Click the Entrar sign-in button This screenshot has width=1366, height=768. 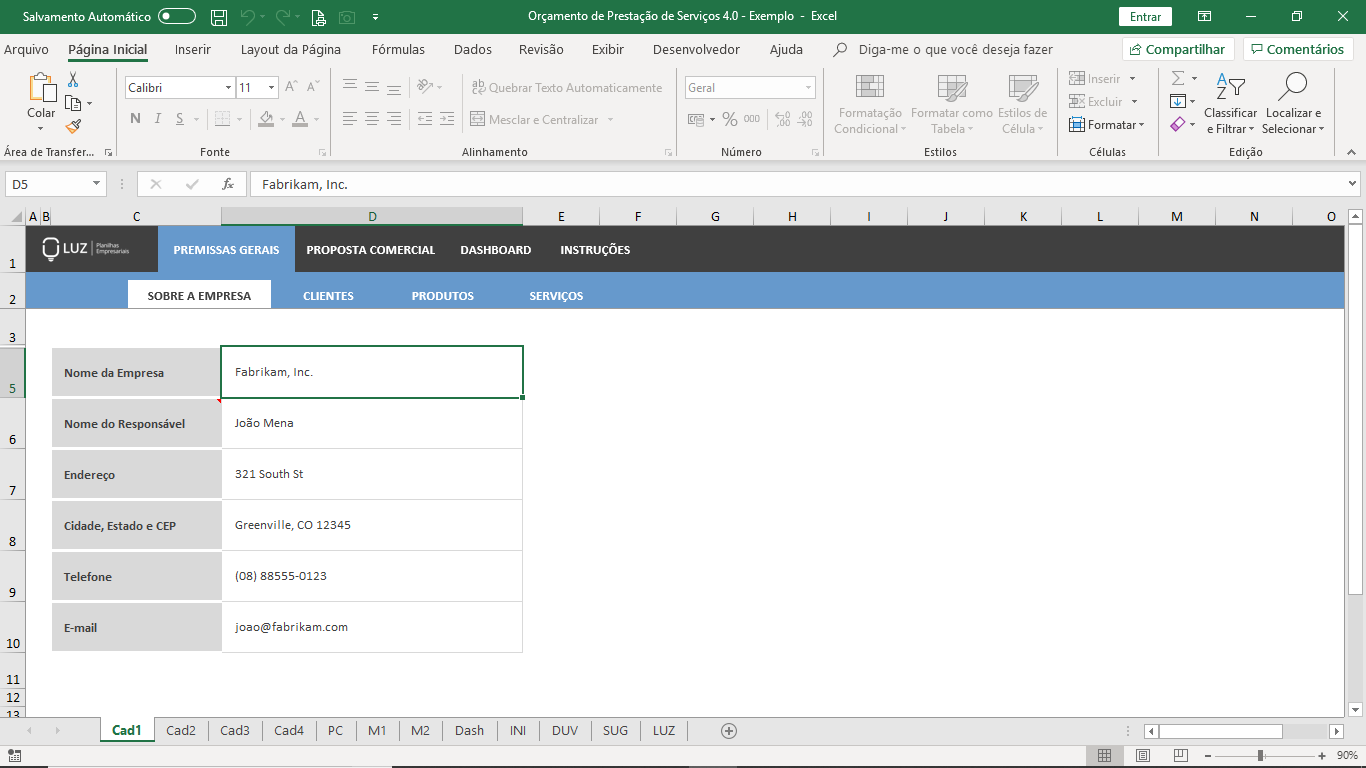(1145, 17)
